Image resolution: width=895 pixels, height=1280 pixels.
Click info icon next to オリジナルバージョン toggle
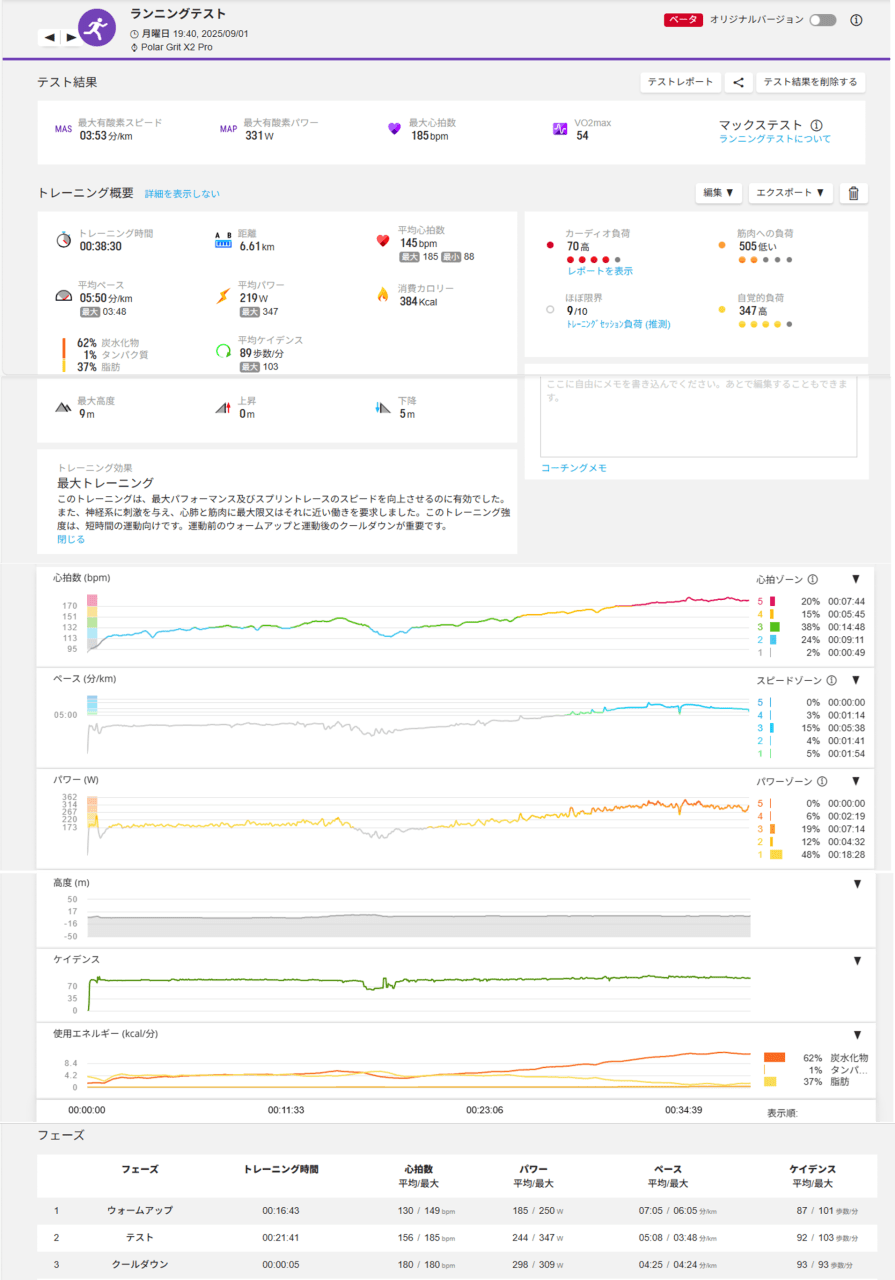(856, 20)
